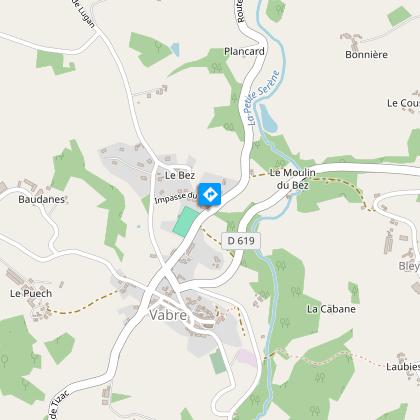Click the de Tizac road label

coord(59,404)
